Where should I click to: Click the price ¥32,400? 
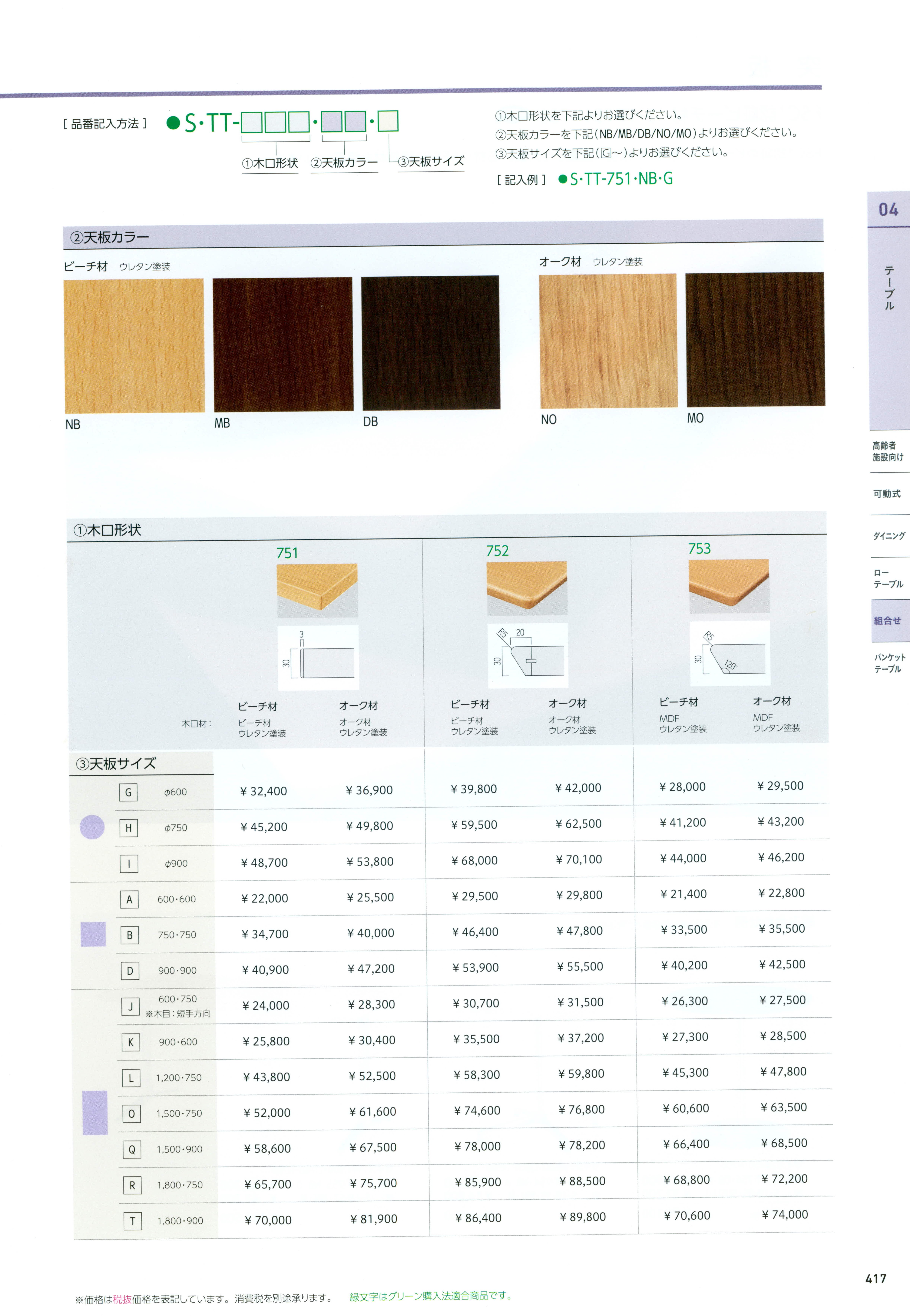click(263, 791)
